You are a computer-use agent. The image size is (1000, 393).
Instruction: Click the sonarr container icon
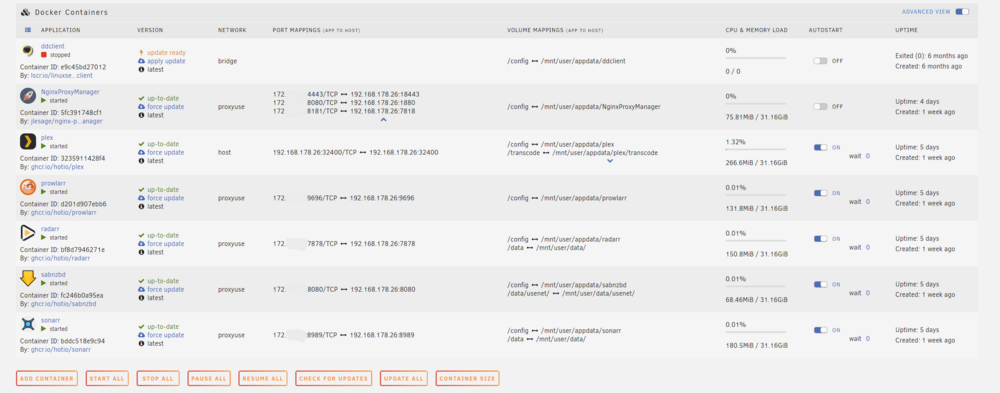[27, 324]
